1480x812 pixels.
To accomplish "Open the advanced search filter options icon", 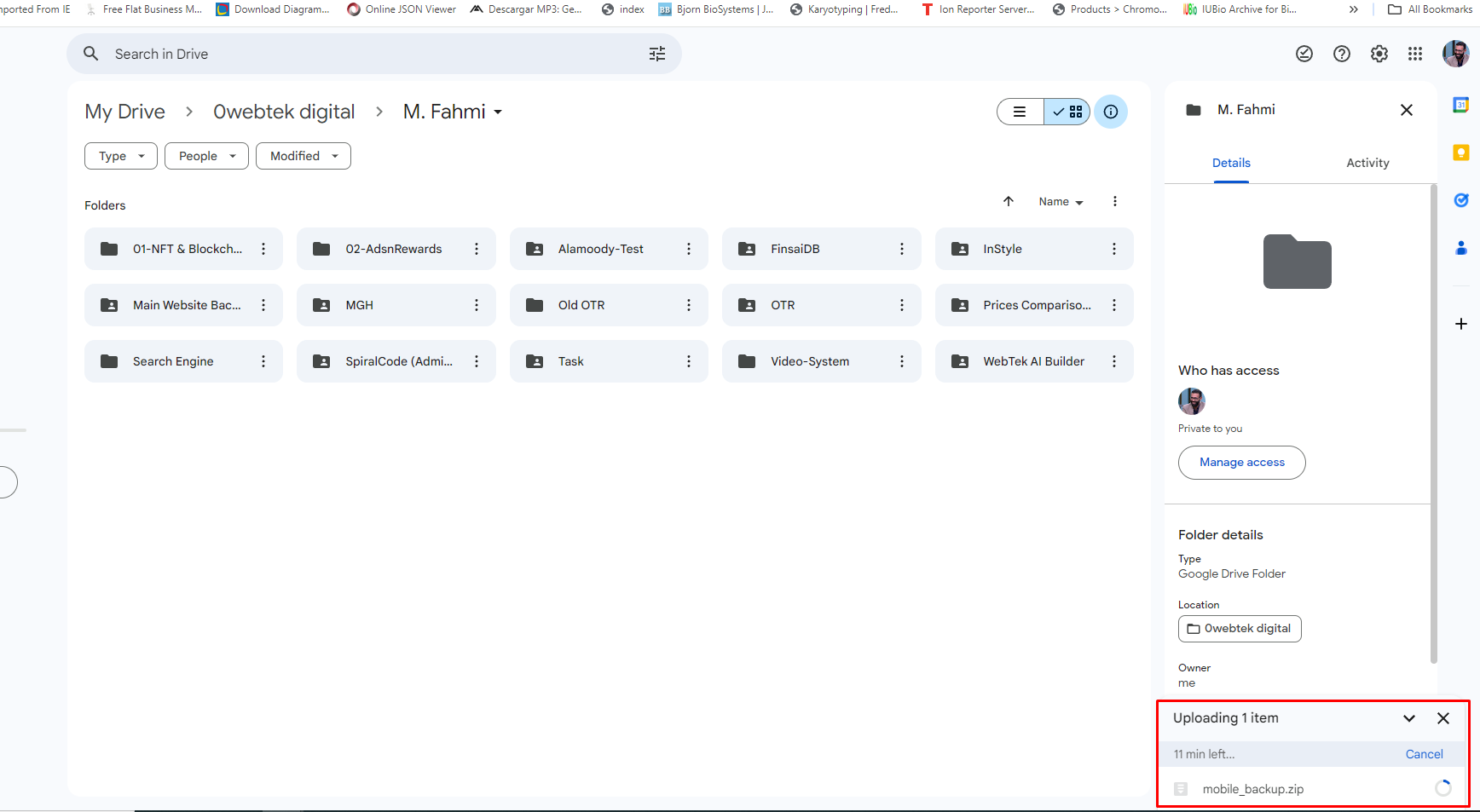I will [656, 54].
